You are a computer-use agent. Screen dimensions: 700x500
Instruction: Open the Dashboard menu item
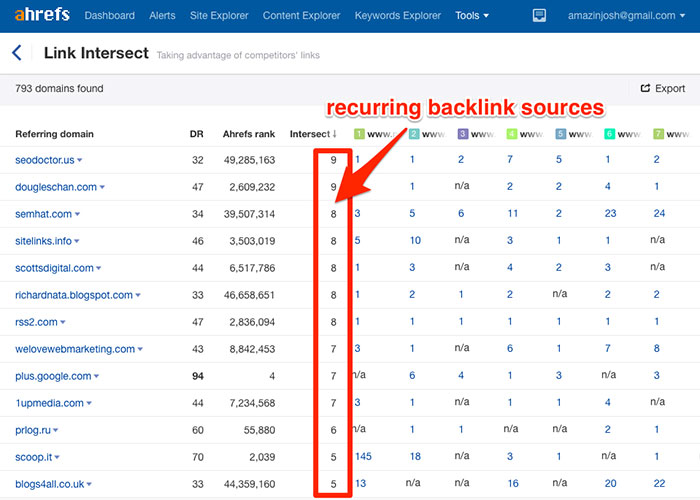(109, 16)
